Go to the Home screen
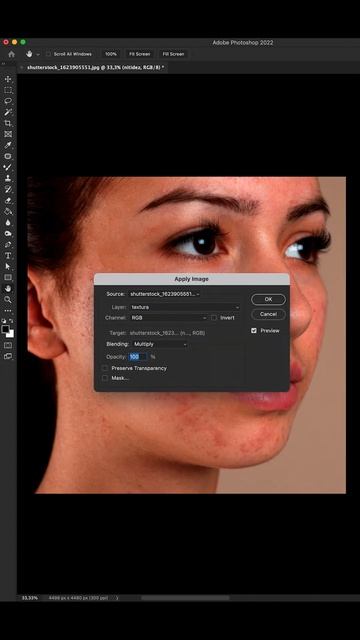The image size is (360, 640). point(11,54)
